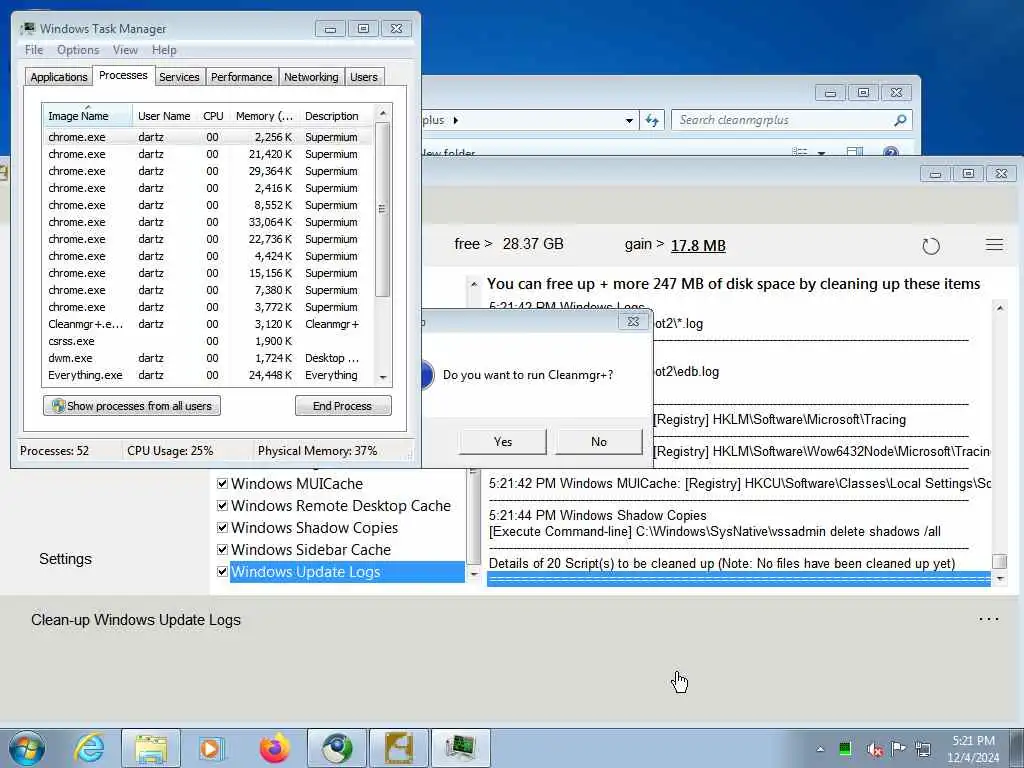Toggle the Windows Remote Desktop Cache checkbox
Screen dimensions: 1024x768
pos(222,505)
